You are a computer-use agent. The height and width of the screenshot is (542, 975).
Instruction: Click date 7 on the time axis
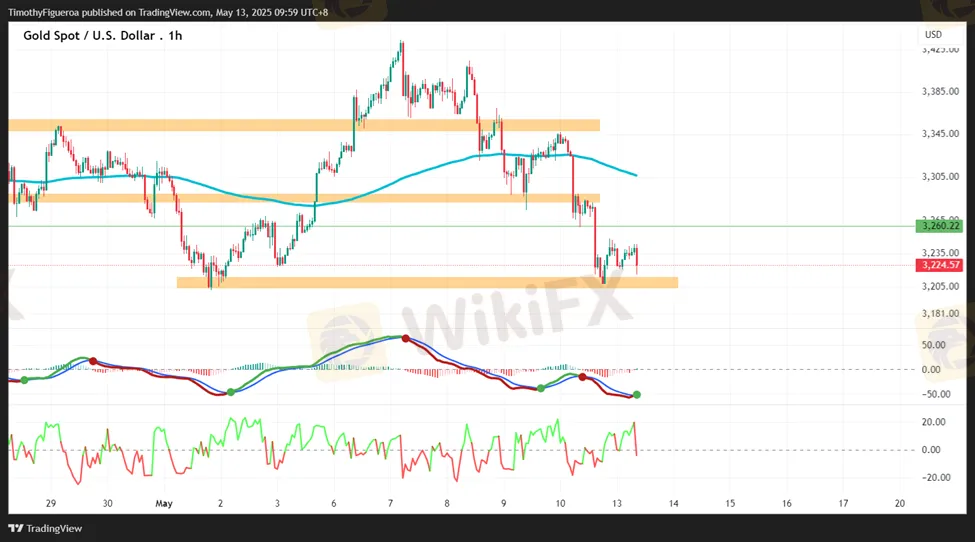390,503
